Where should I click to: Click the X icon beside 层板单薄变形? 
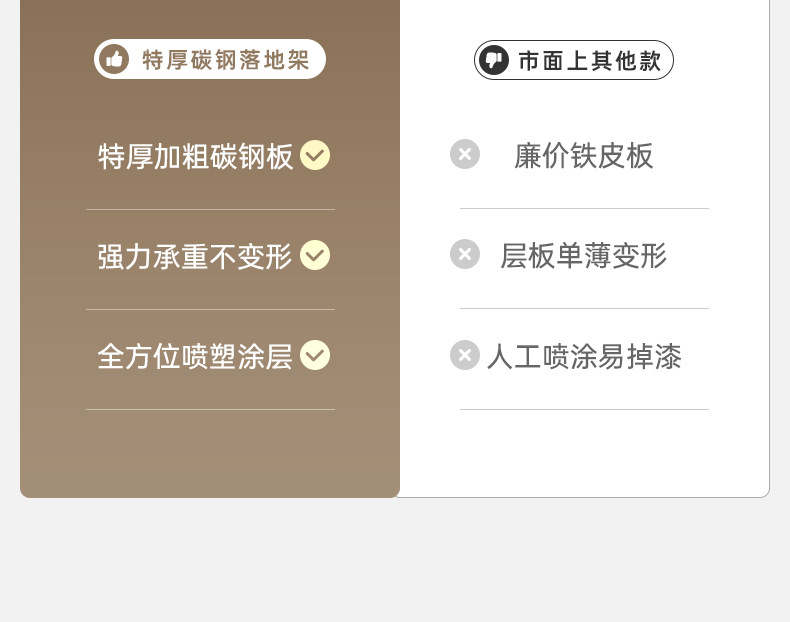[465, 254]
